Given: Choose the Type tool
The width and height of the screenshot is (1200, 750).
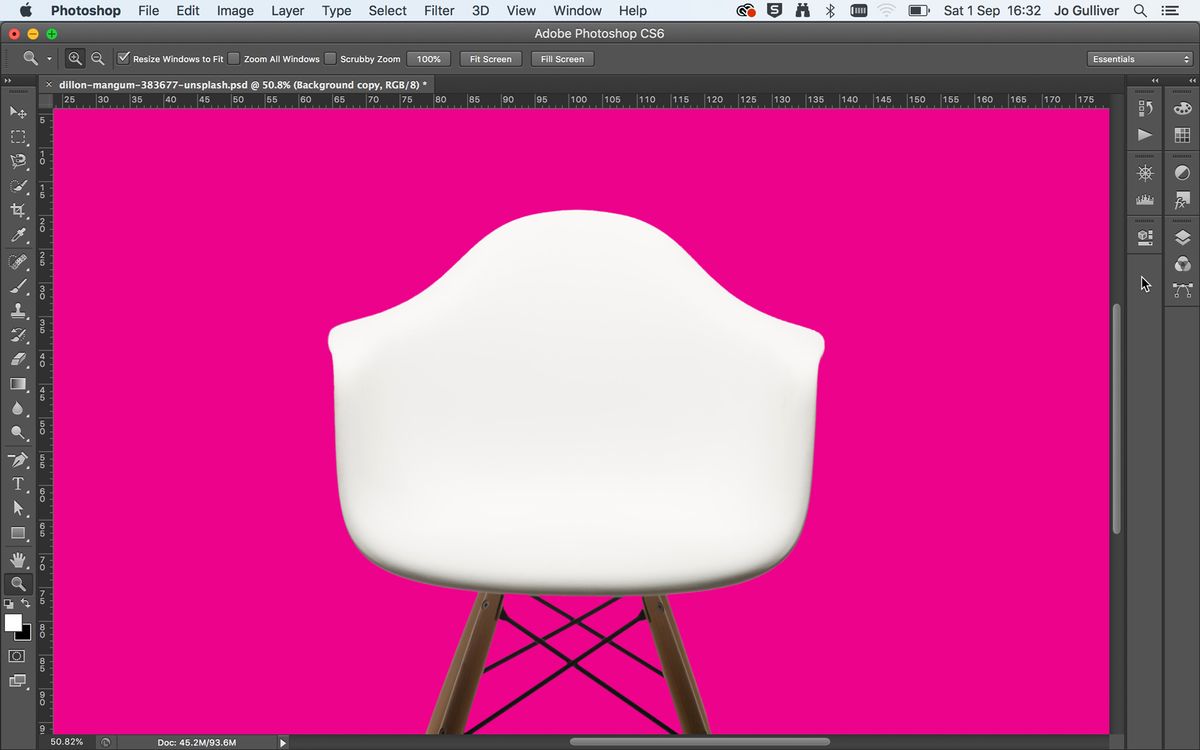Looking at the screenshot, I should click(x=18, y=484).
